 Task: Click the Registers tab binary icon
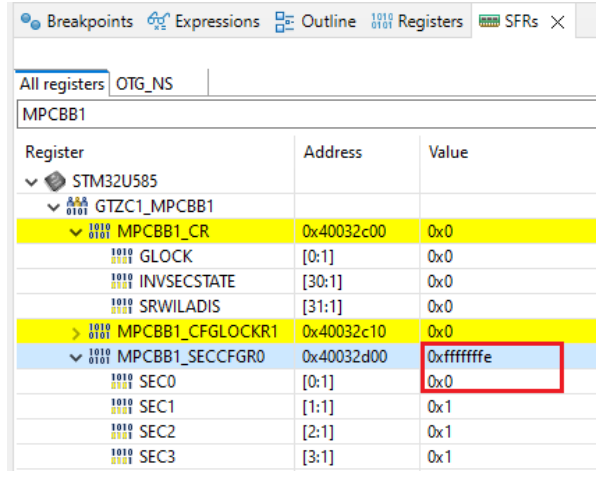click(x=381, y=21)
